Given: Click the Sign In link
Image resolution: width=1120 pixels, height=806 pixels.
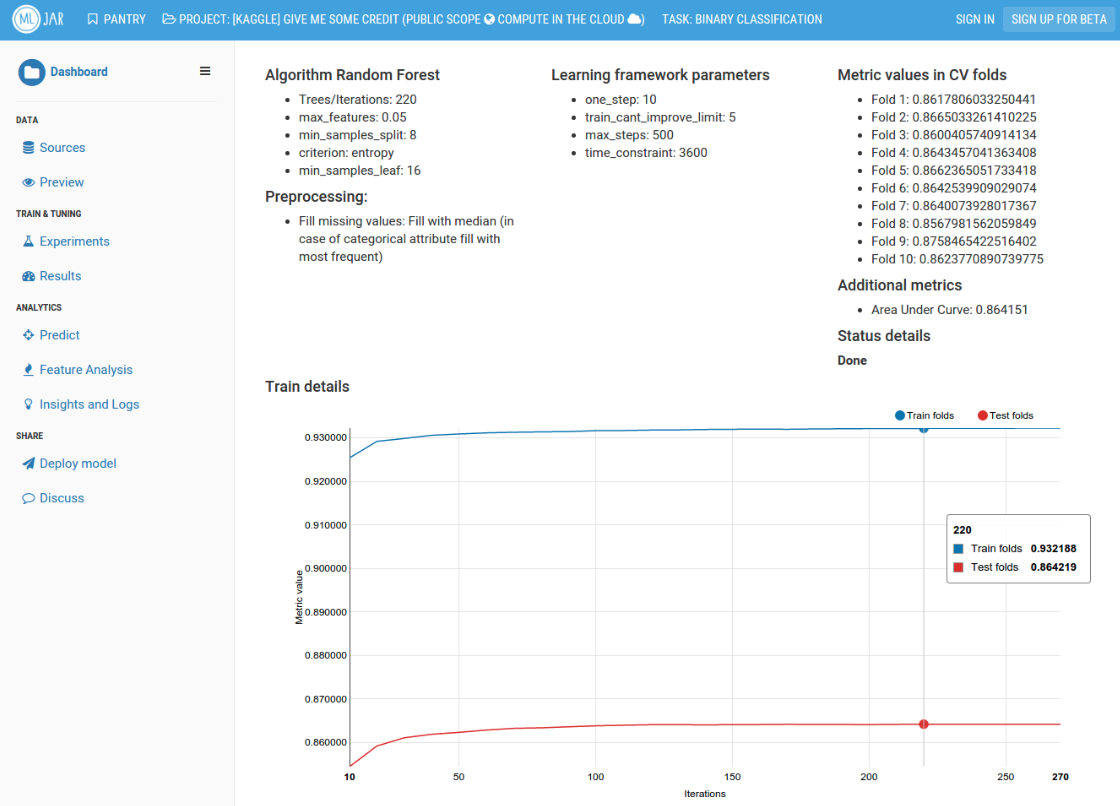Looking at the screenshot, I should 974,19.
